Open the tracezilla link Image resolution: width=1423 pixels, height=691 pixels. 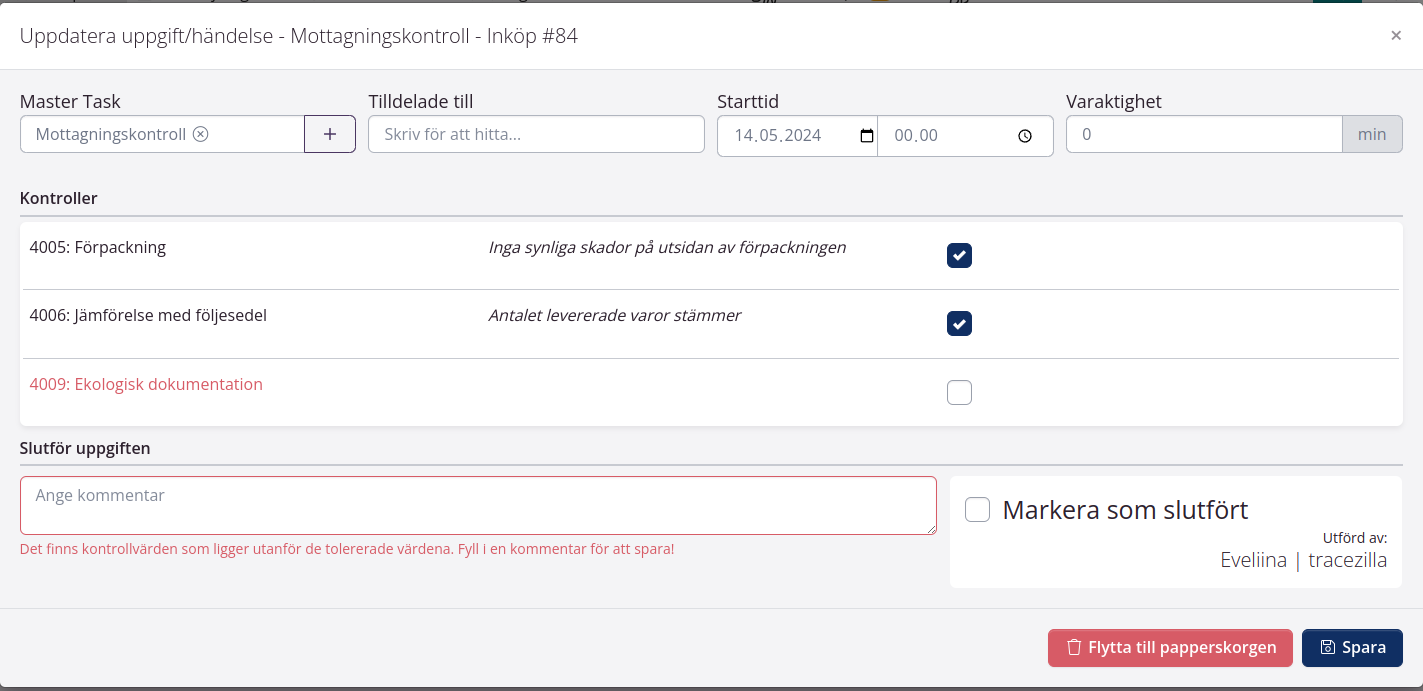click(1348, 560)
